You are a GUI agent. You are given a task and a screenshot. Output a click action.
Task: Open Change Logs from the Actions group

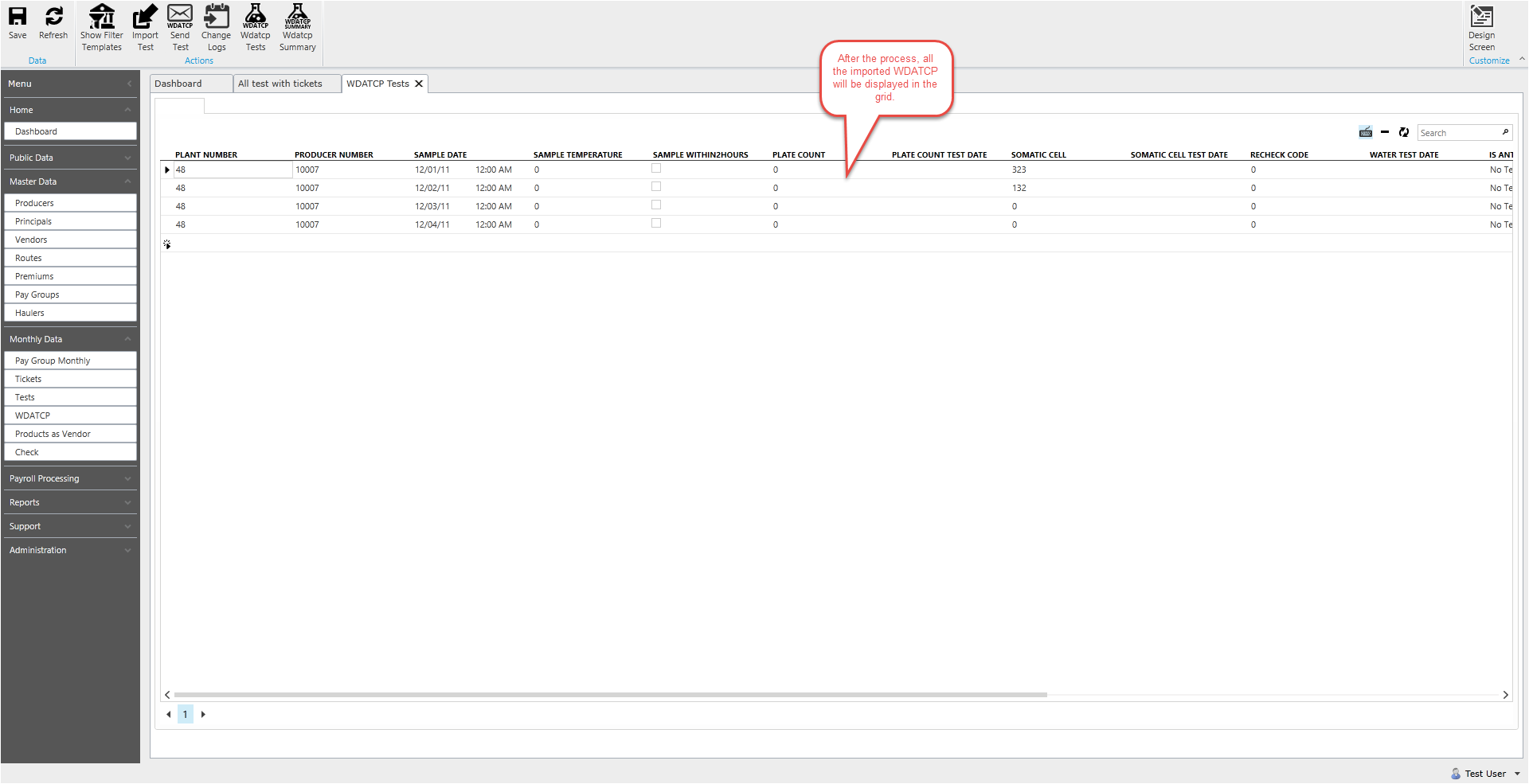[x=216, y=24]
